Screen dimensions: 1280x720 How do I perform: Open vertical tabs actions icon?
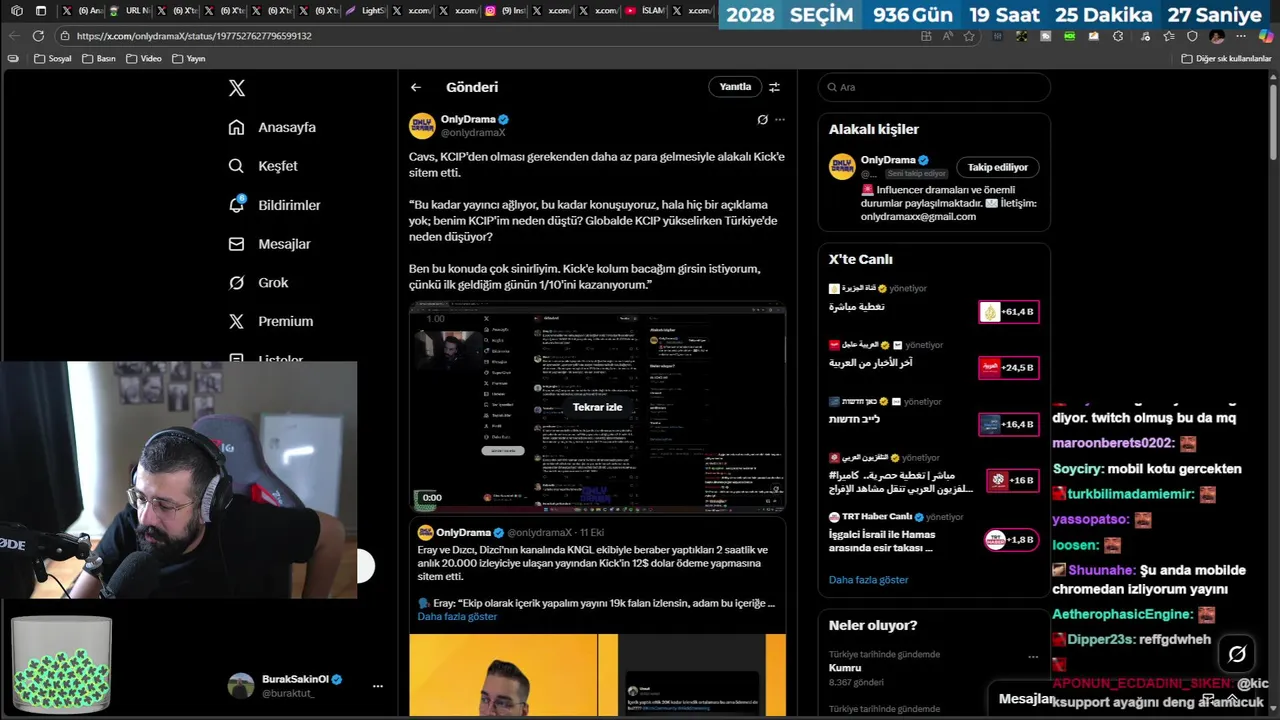[41, 11]
